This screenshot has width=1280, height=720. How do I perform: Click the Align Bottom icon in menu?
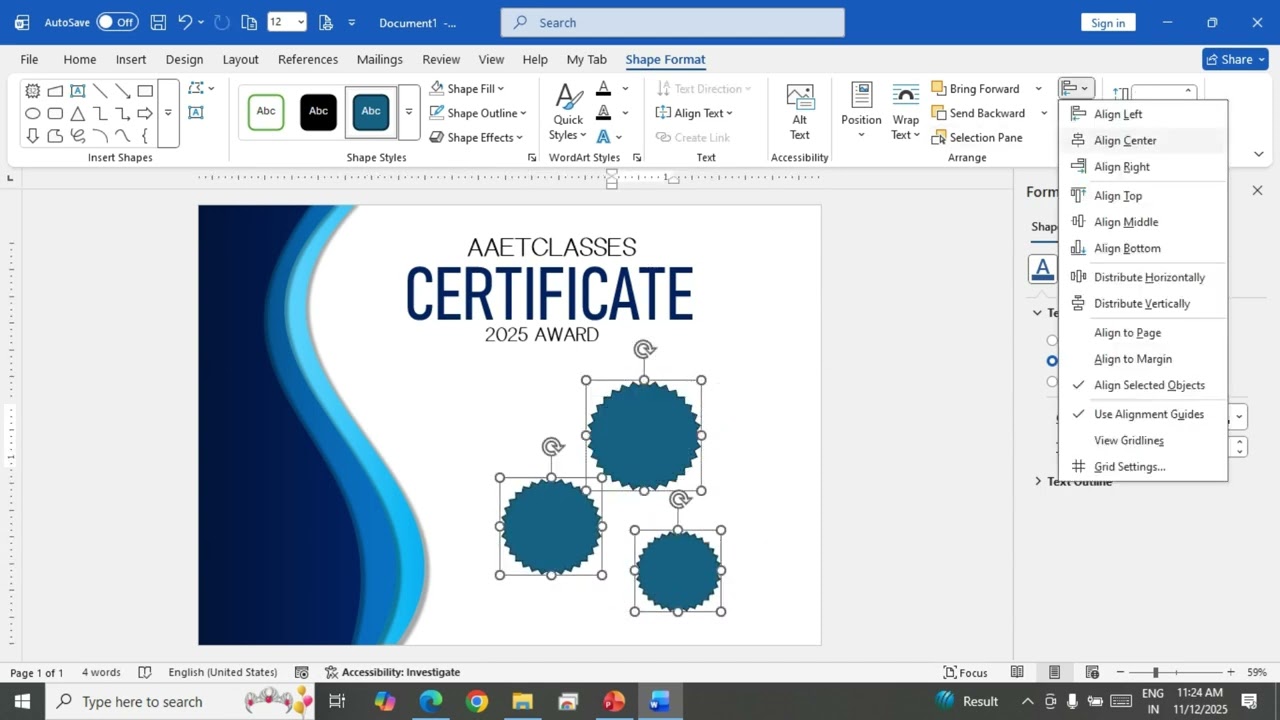coord(1078,248)
